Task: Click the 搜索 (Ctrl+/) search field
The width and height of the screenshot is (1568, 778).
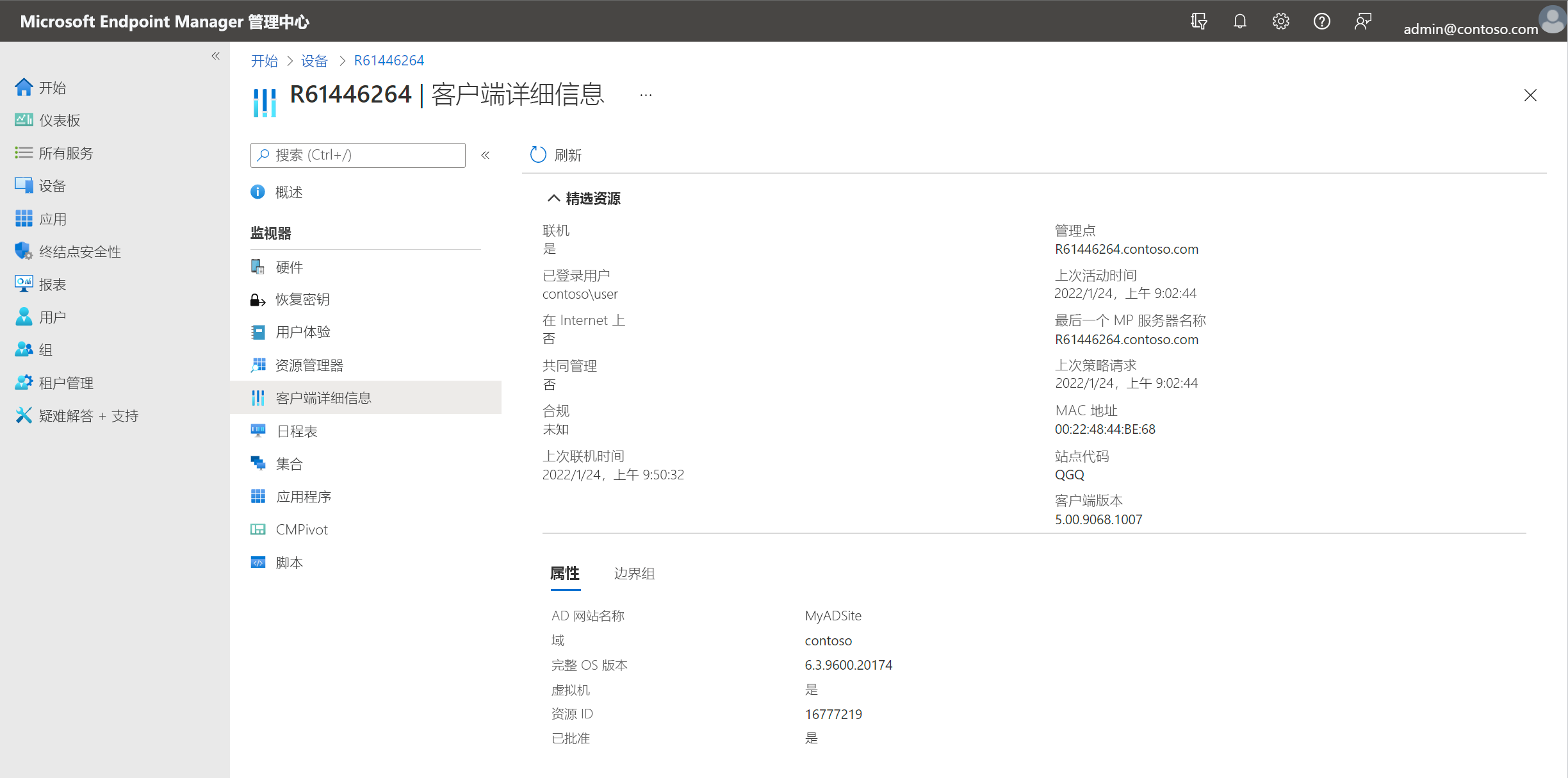Action: coord(357,155)
